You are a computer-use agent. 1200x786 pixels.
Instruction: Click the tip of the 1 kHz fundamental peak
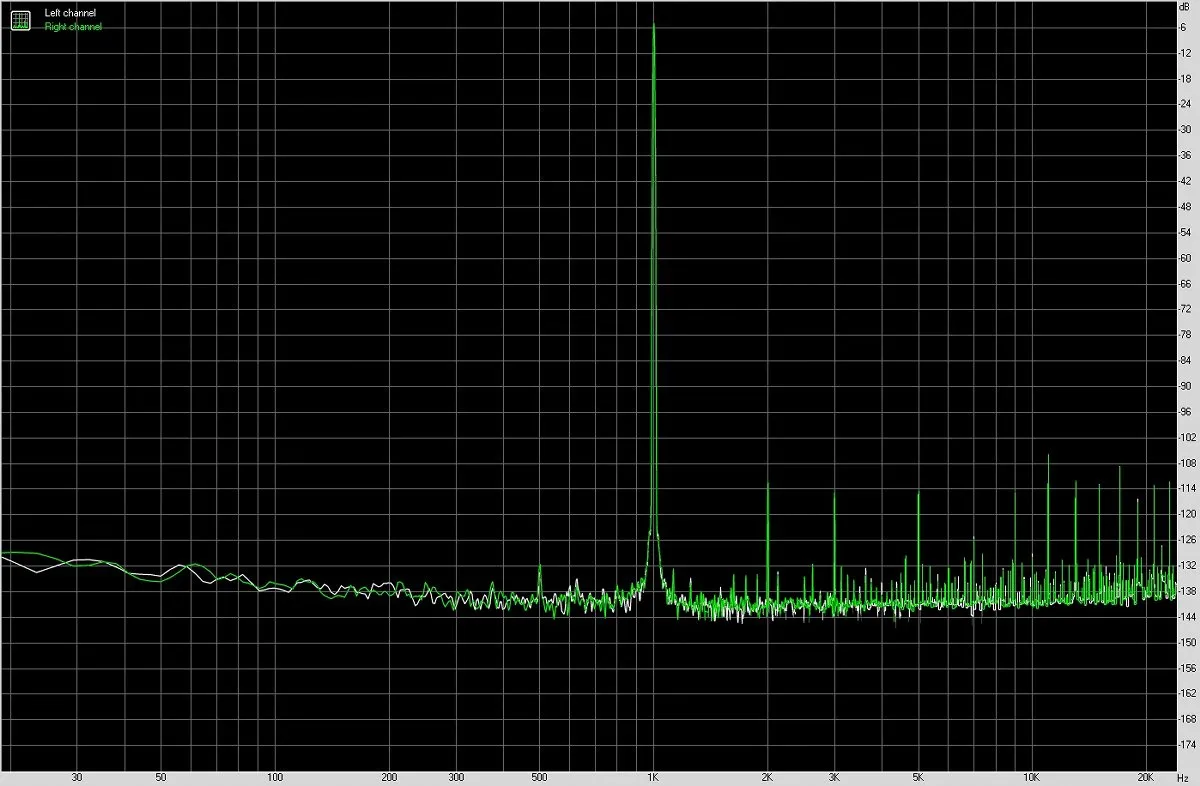tap(653, 25)
